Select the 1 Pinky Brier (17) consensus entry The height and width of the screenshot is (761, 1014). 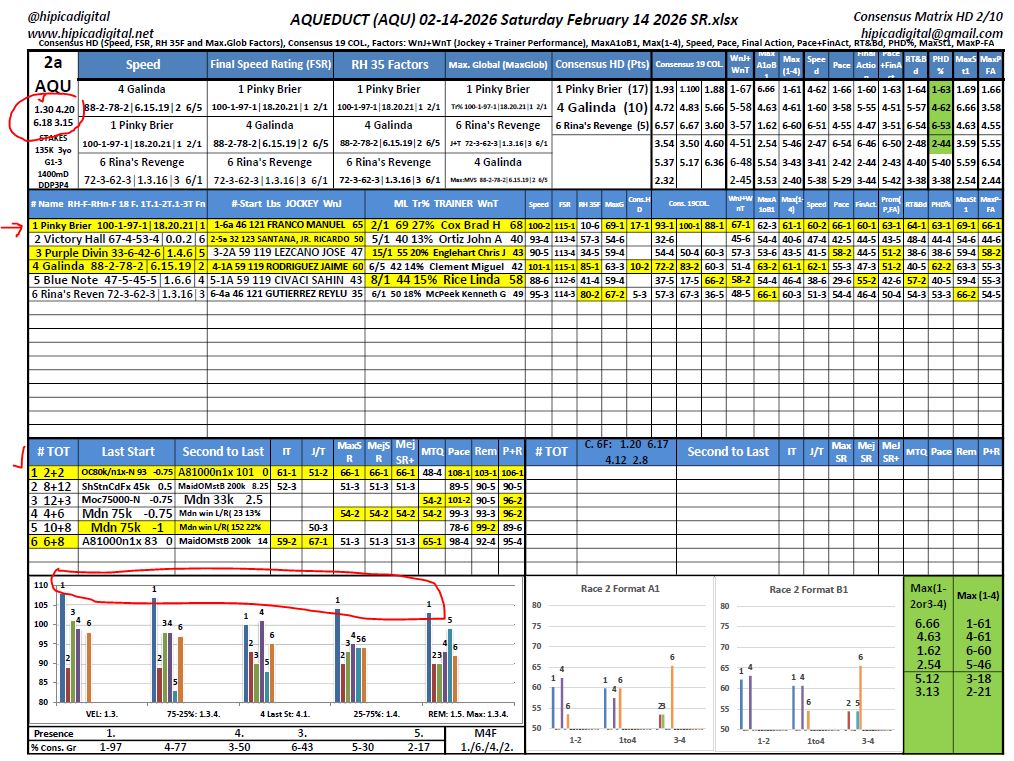[x=601, y=89]
